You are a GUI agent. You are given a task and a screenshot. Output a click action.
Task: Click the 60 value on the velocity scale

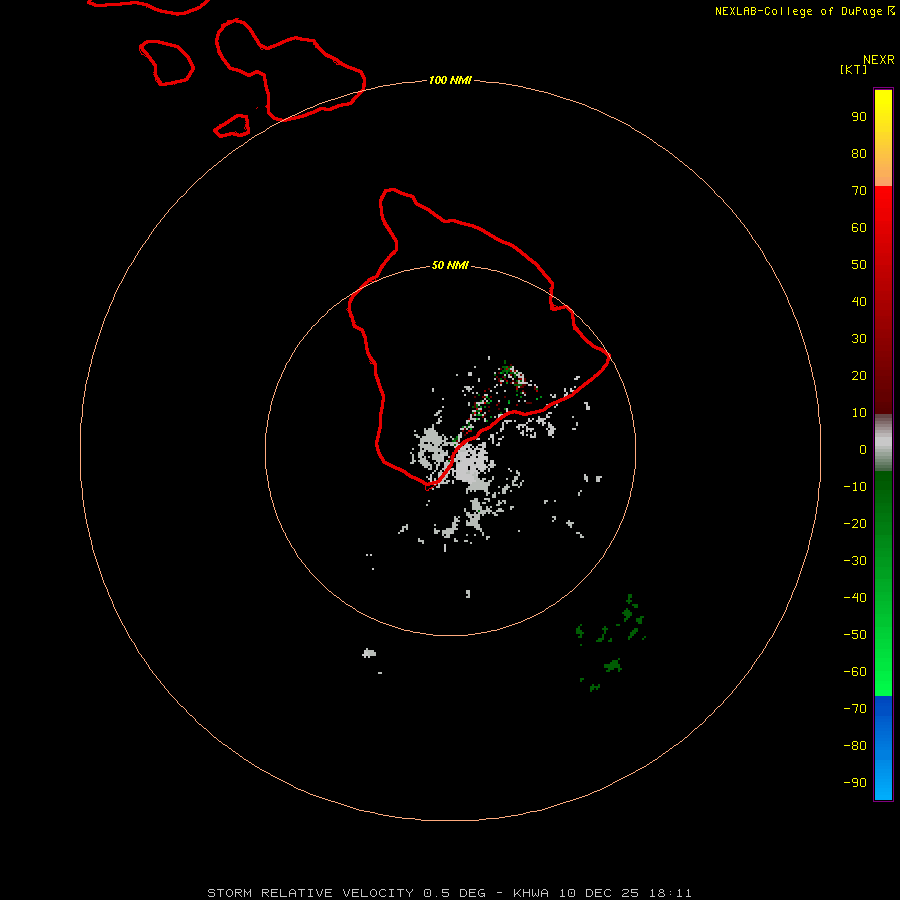859,227
